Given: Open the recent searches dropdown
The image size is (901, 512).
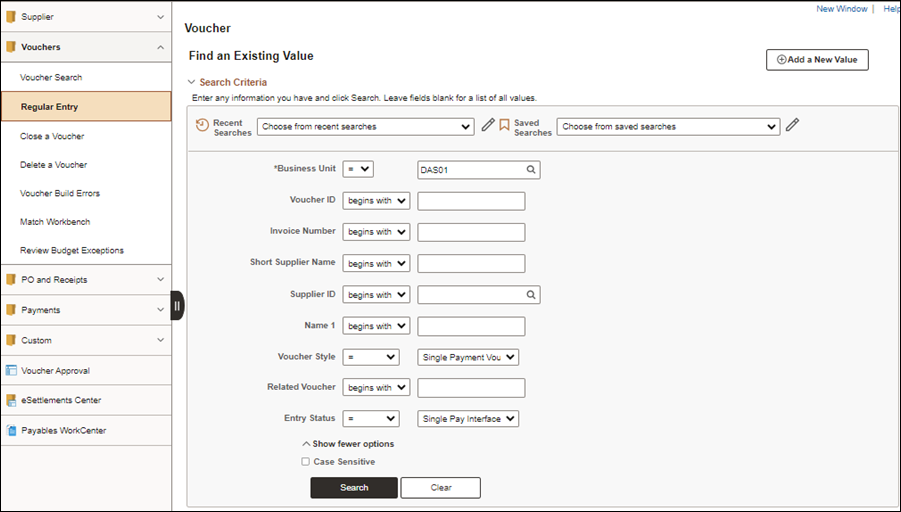Looking at the screenshot, I should pyautogui.click(x=365, y=127).
